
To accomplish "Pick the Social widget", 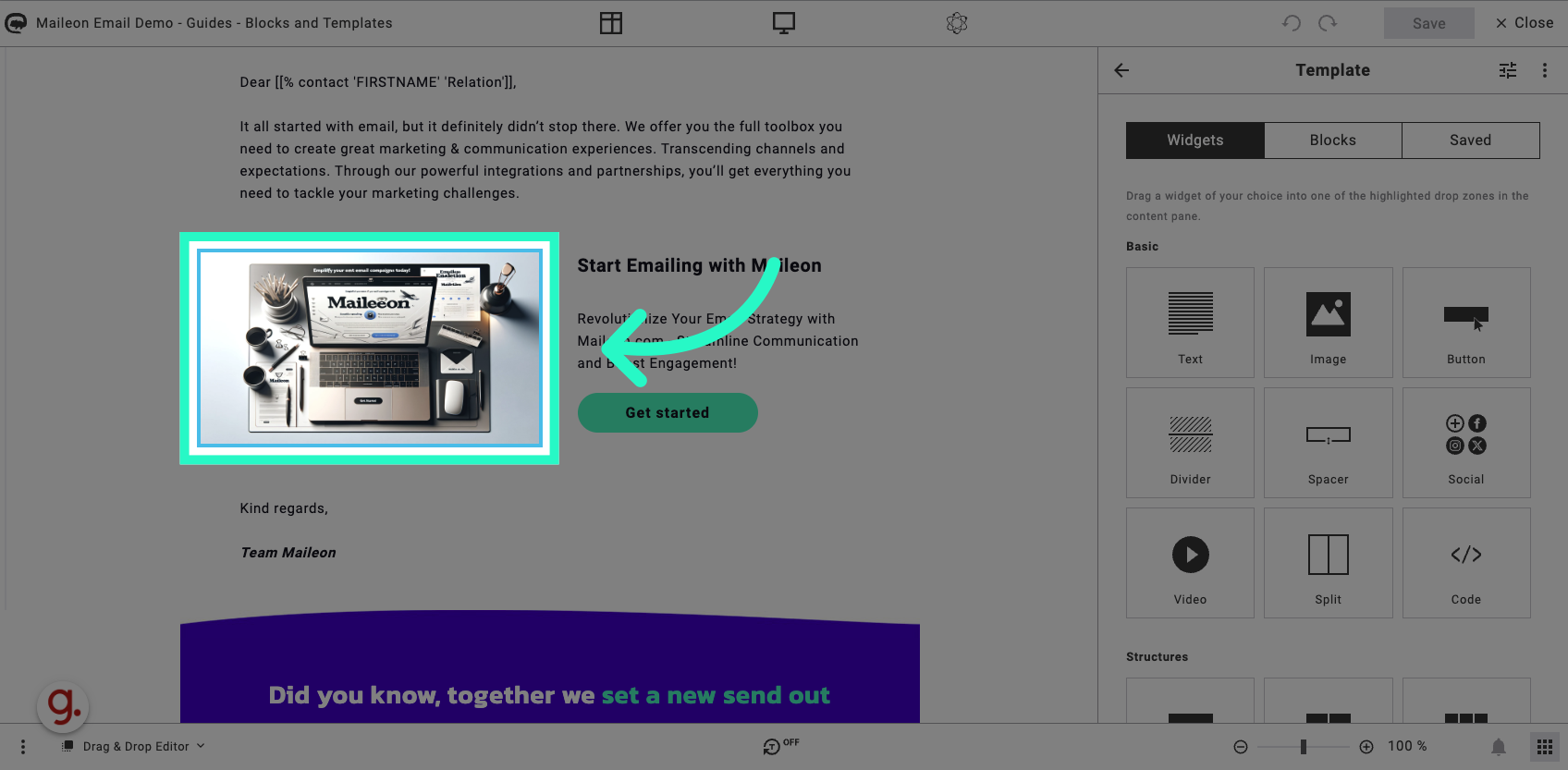I will (1466, 443).
